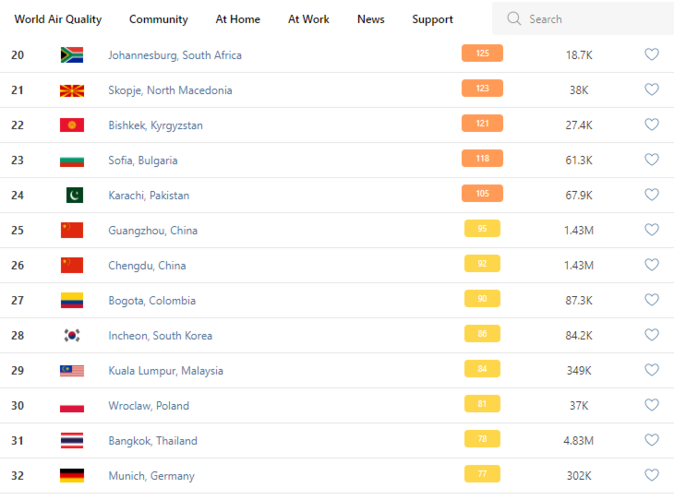The height and width of the screenshot is (500, 674).
Task: Favorite Johannesburg using its heart icon
Action: tap(651, 55)
